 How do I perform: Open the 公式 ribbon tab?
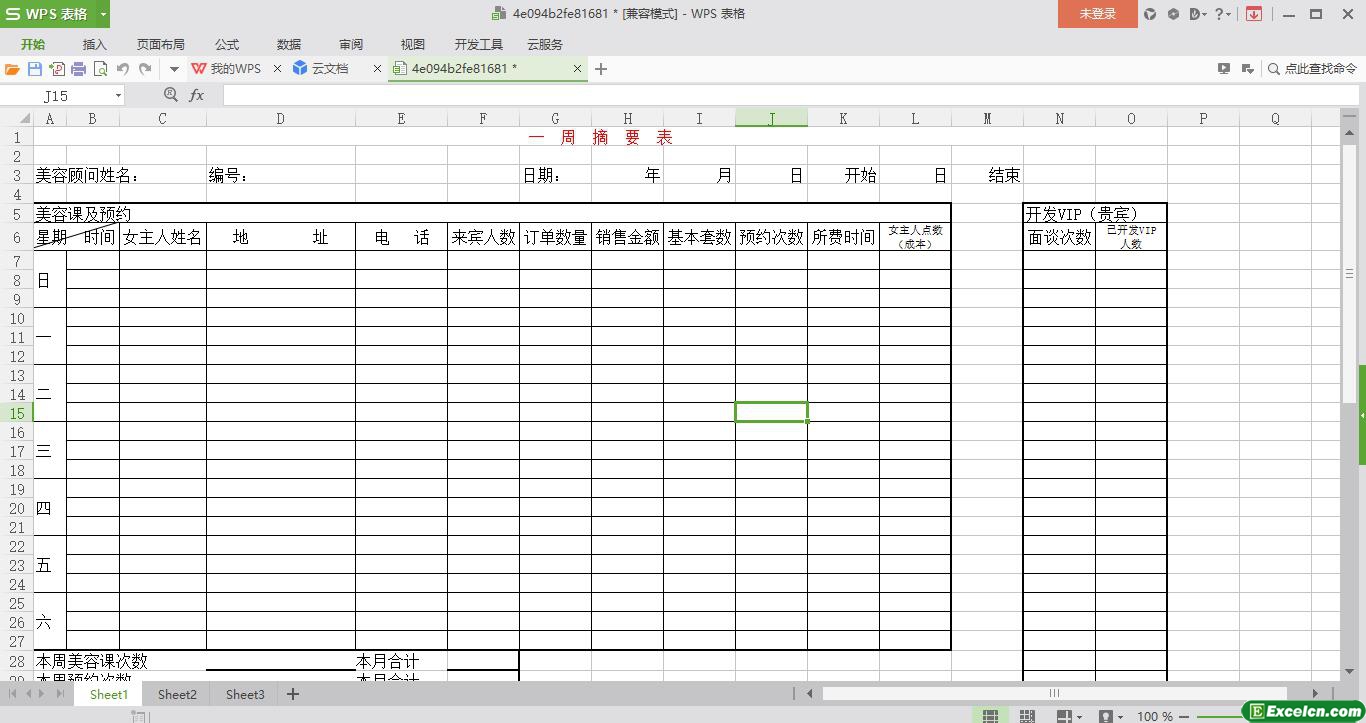(227, 45)
